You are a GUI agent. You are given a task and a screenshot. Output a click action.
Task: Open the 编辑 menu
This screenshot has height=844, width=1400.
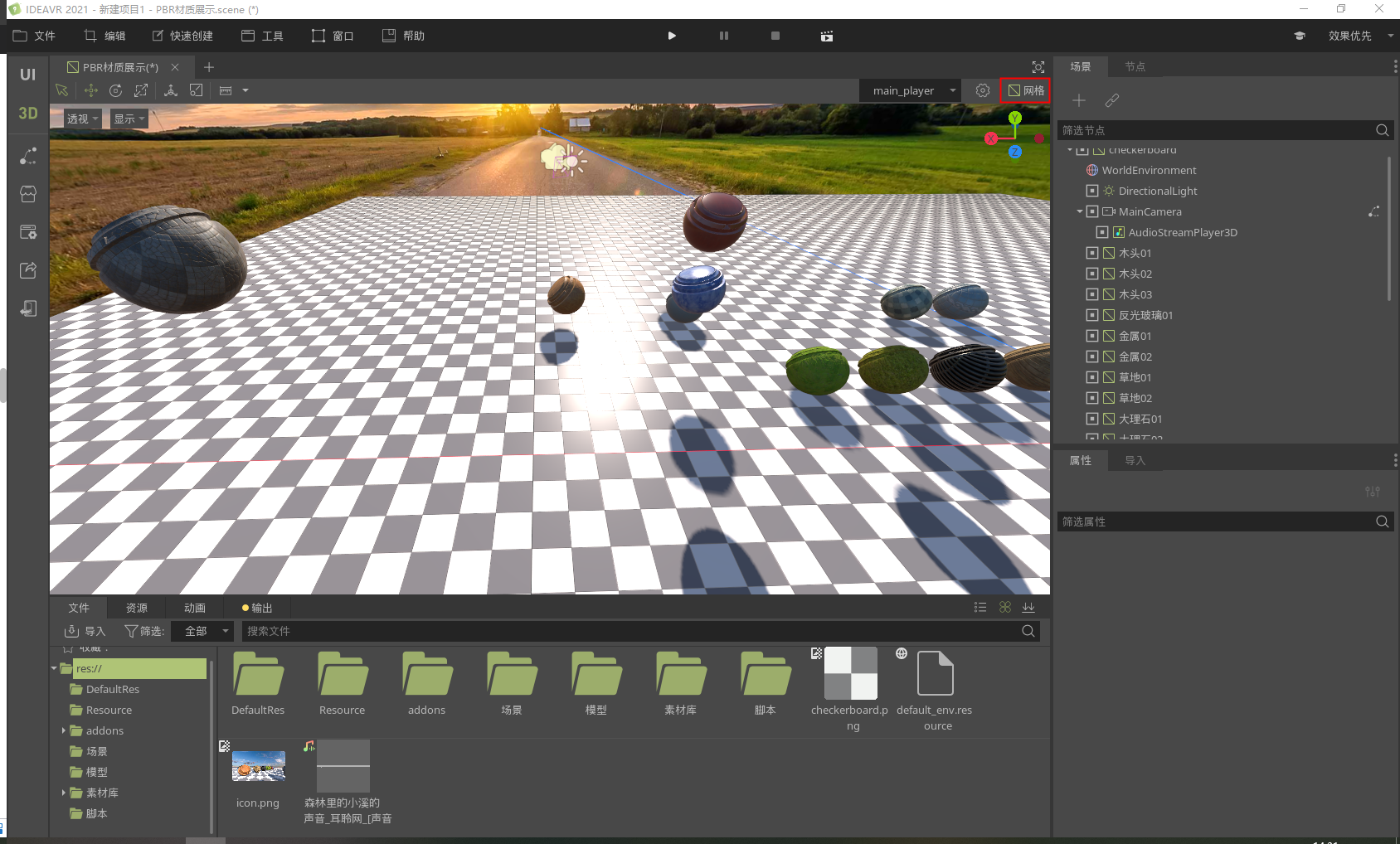(105, 36)
